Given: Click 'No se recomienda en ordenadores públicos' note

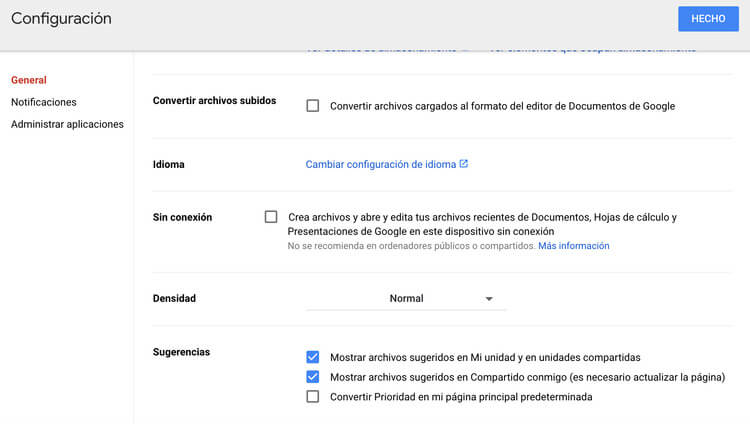Looking at the screenshot, I should [x=411, y=246].
